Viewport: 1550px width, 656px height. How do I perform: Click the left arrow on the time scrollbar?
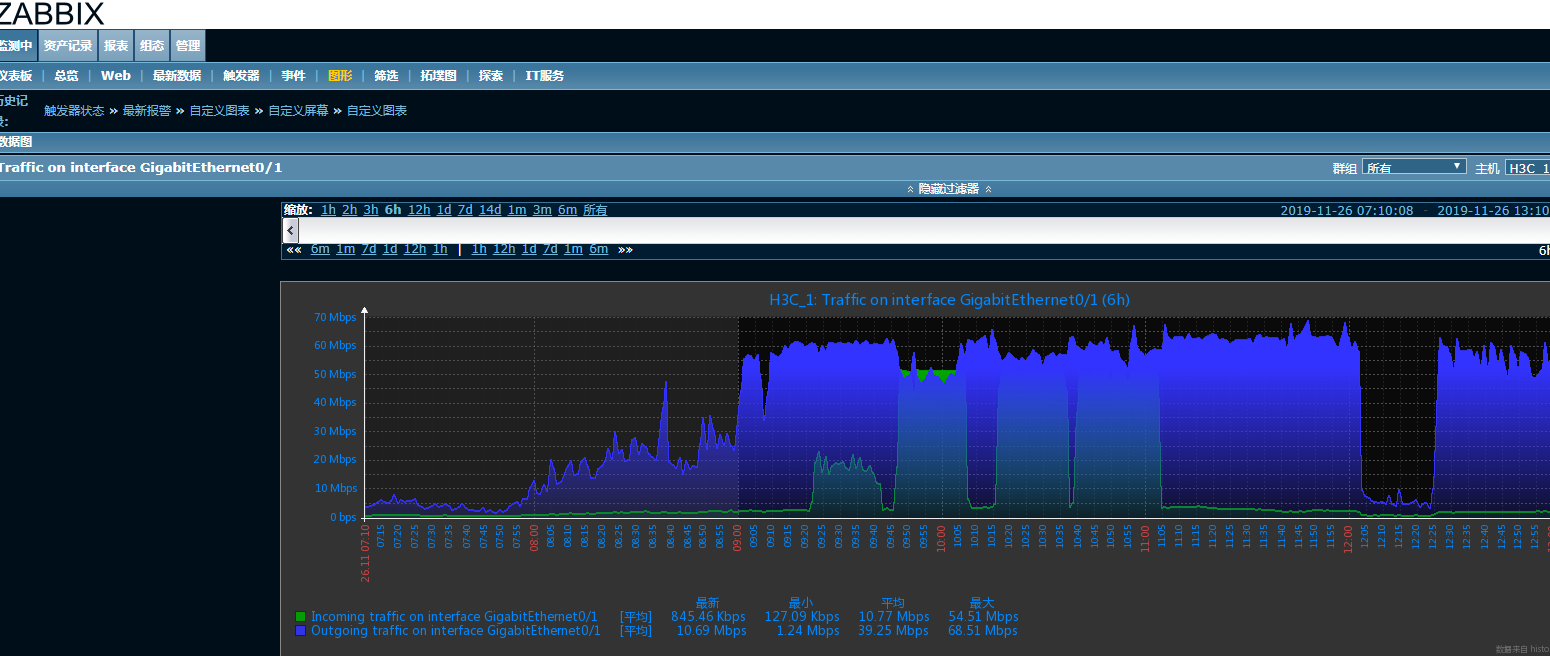click(x=291, y=230)
